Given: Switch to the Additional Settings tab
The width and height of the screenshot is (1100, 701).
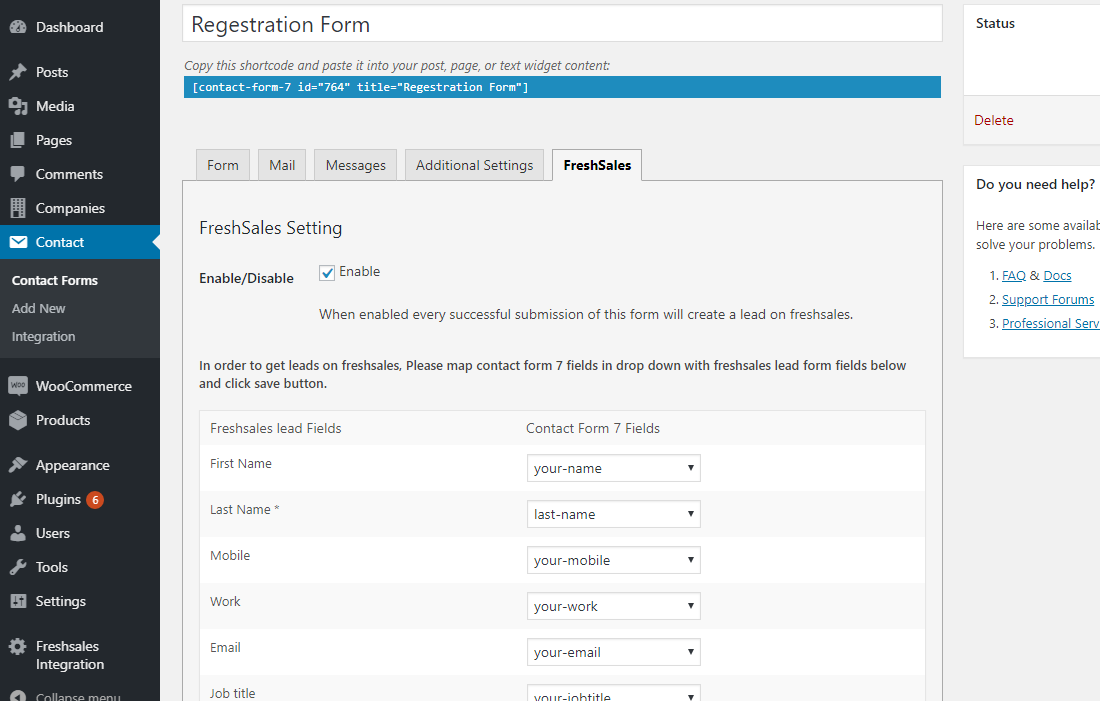Looking at the screenshot, I should pos(474,165).
